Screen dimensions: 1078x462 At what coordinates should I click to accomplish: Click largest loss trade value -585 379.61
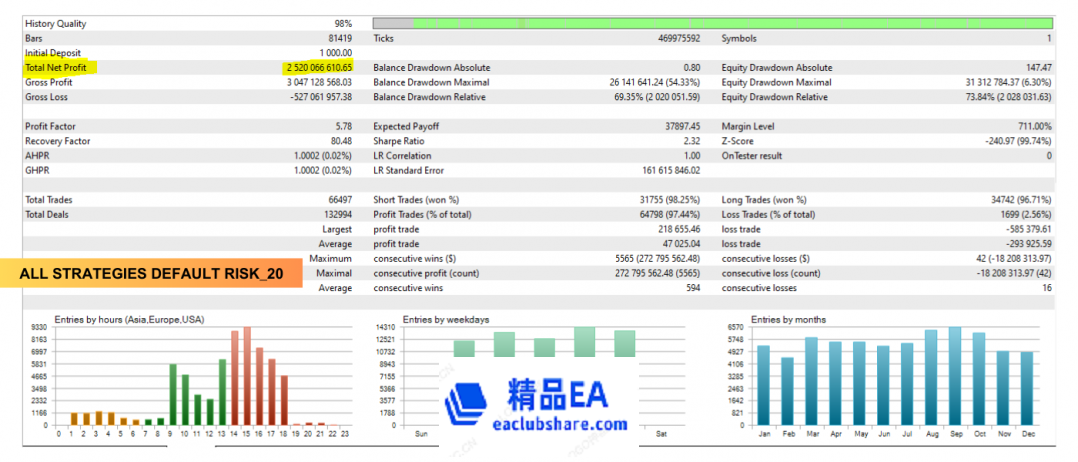pos(1029,229)
